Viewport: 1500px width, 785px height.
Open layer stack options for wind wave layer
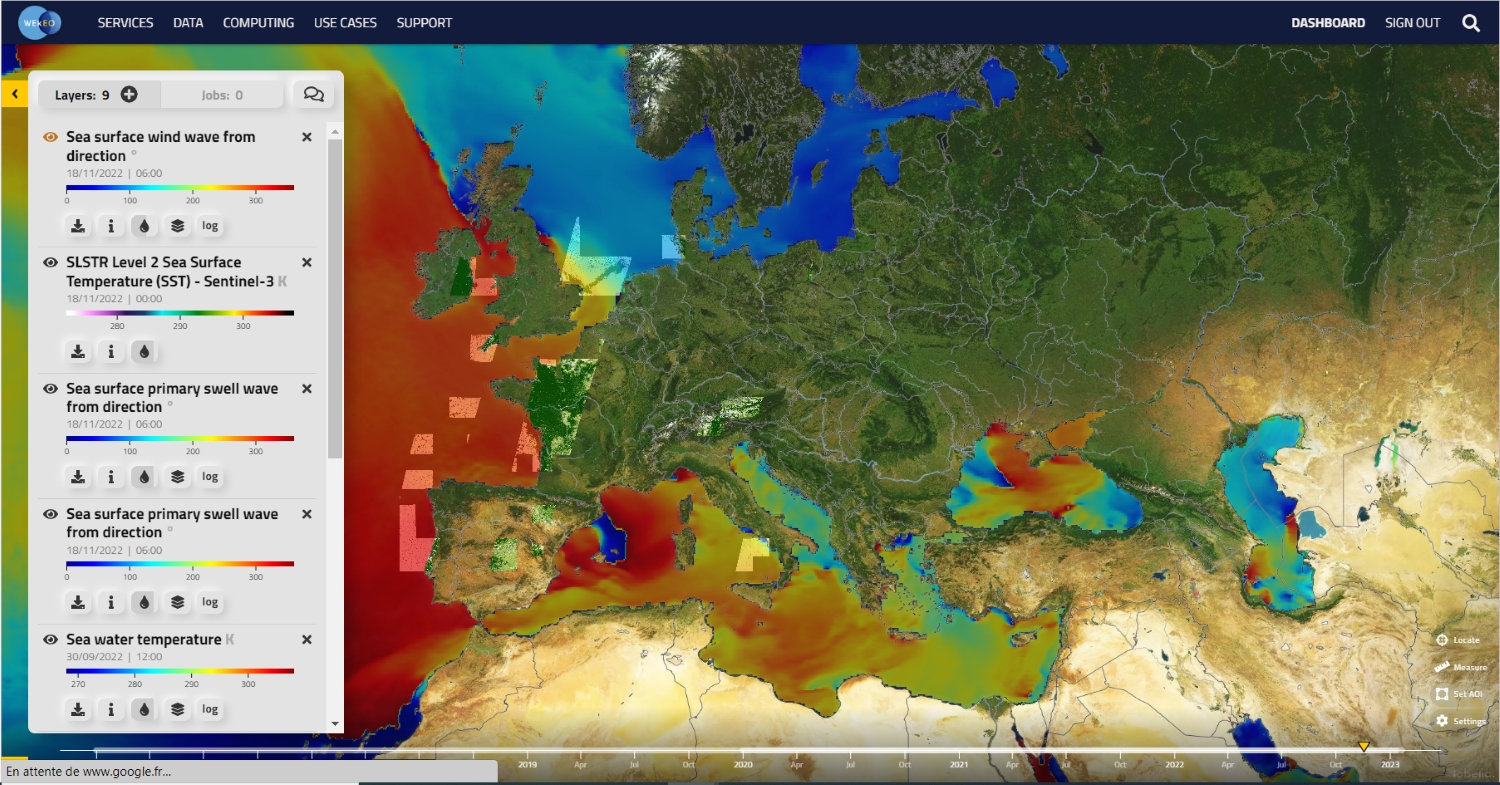click(x=177, y=226)
